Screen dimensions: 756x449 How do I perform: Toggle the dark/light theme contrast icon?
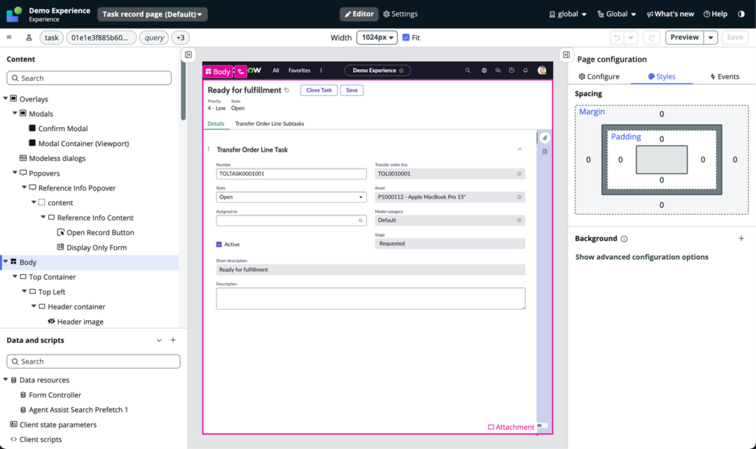point(741,14)
